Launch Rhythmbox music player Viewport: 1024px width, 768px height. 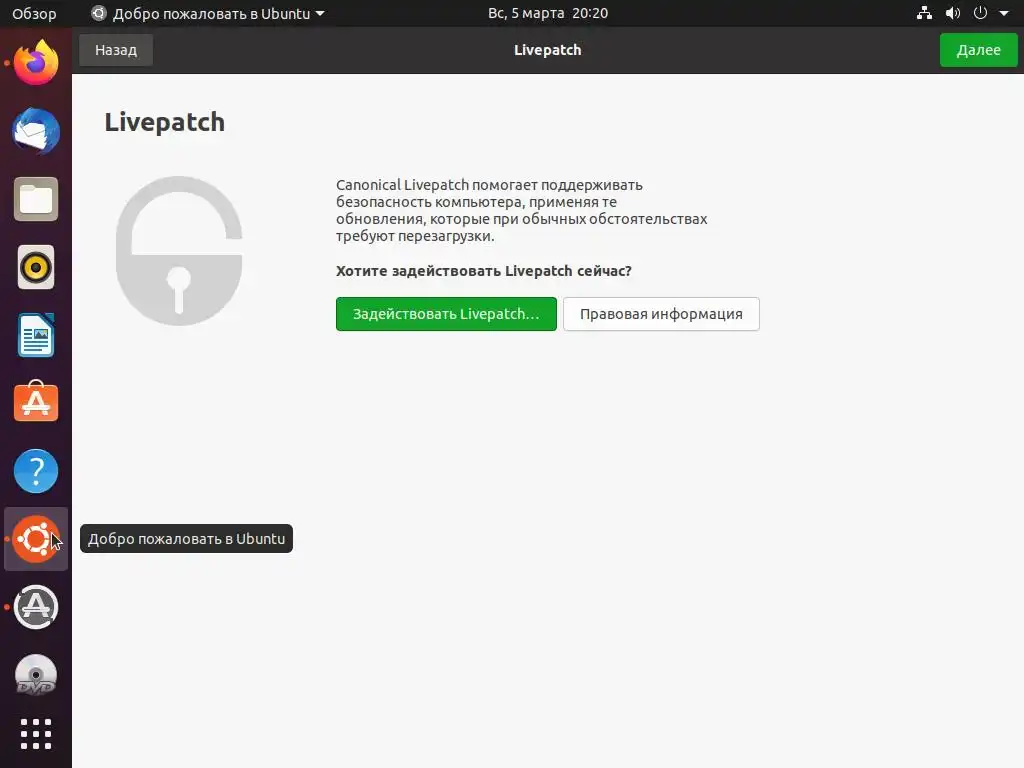pos(36,267)
